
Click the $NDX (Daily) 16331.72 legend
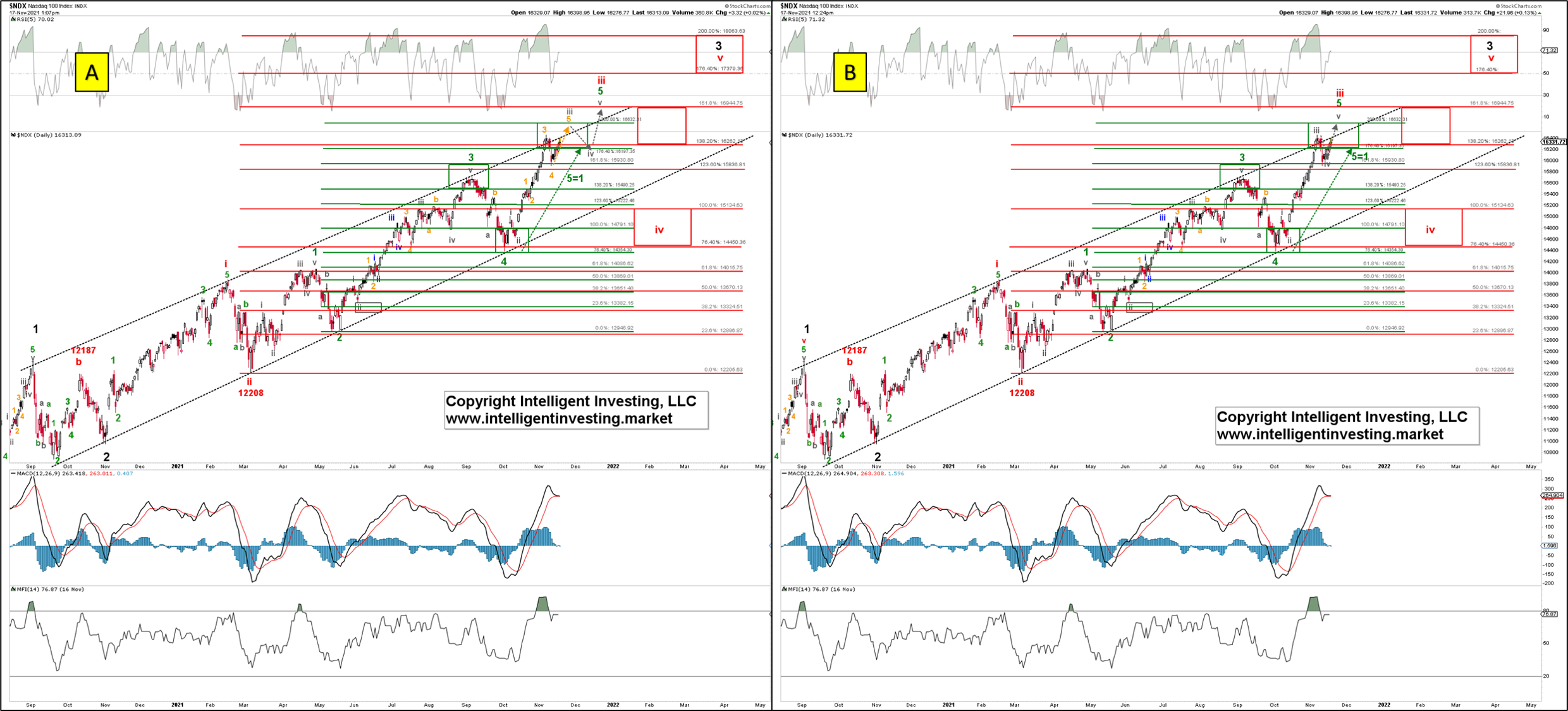click(x=817, y=135)
